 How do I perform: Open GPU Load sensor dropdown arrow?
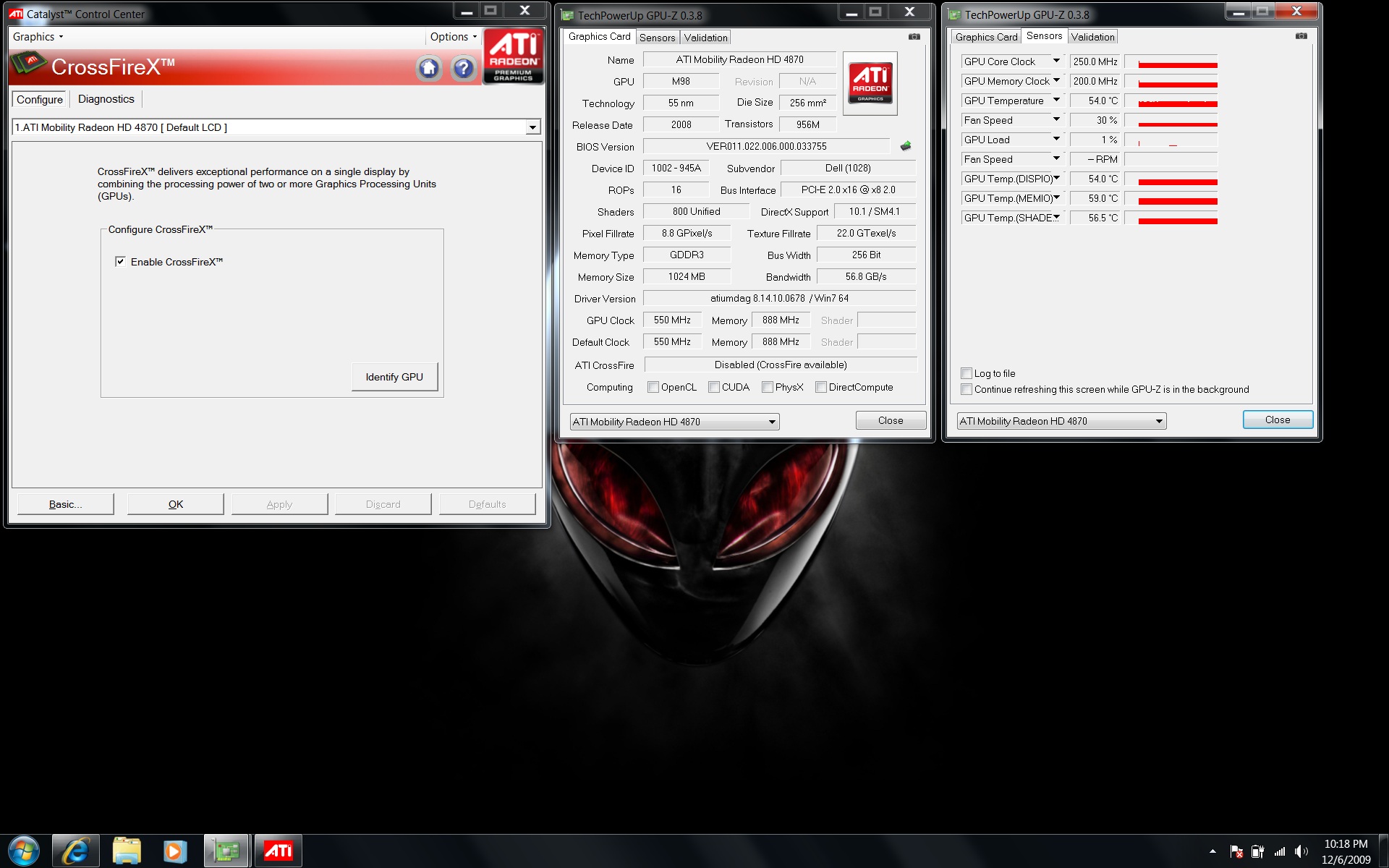(x=1056, y=140)
